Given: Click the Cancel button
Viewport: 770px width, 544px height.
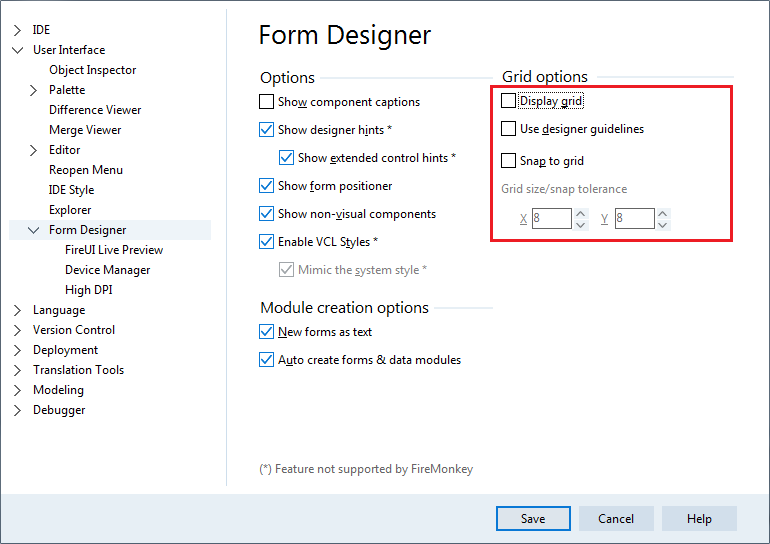Looking at the screenshot, I should (x=616, y=518).
